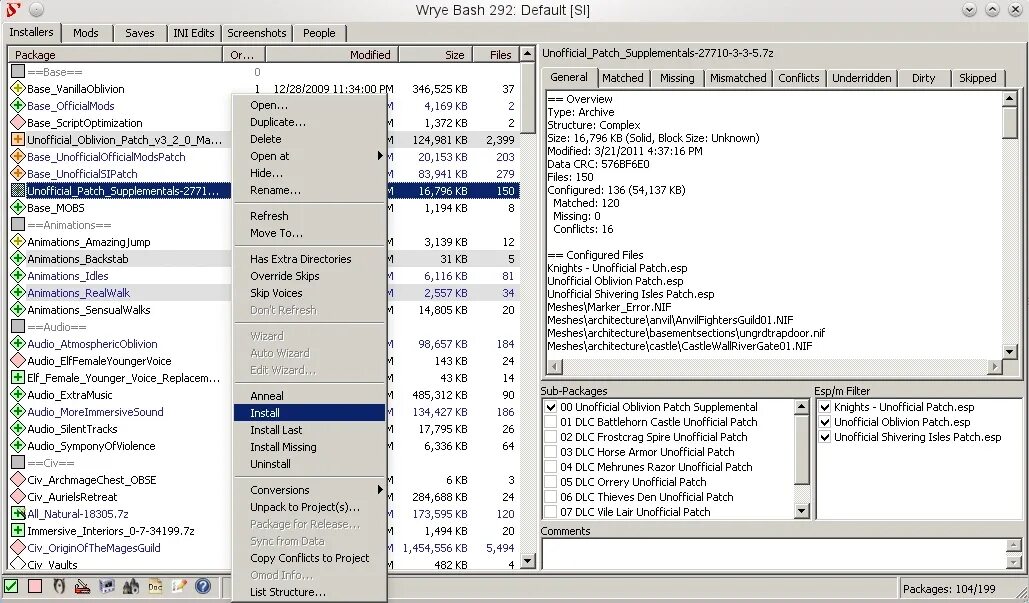
Task: Select Install Missing menu entry
Action: pos(309,447)
